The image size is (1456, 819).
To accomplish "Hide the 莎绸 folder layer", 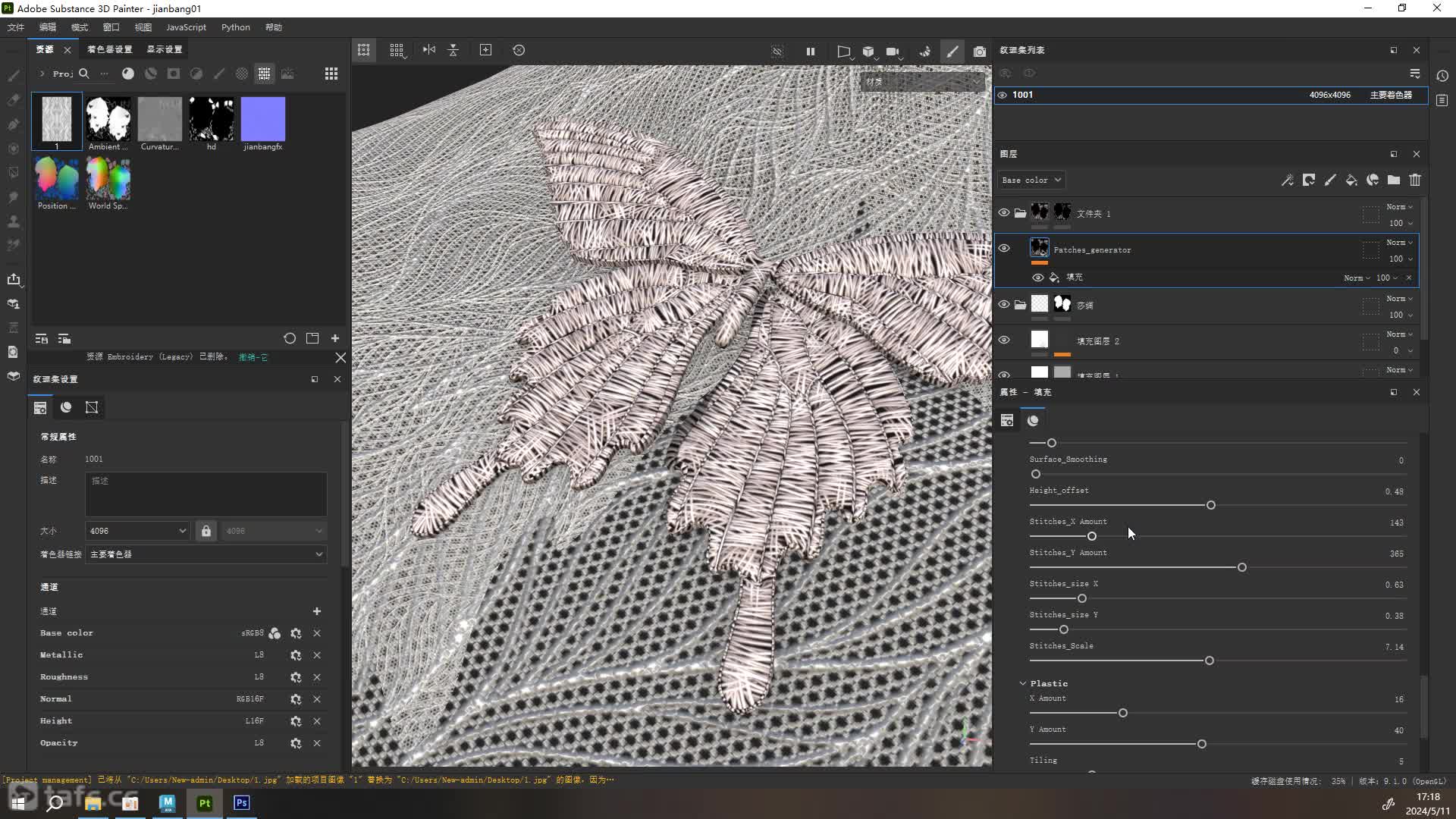I will (x=1004, y=305).
